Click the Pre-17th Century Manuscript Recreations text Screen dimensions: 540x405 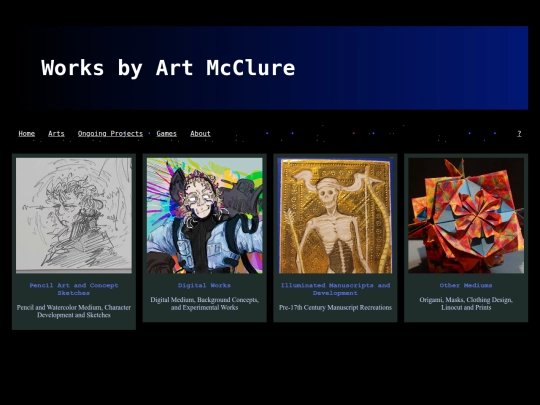335,307
